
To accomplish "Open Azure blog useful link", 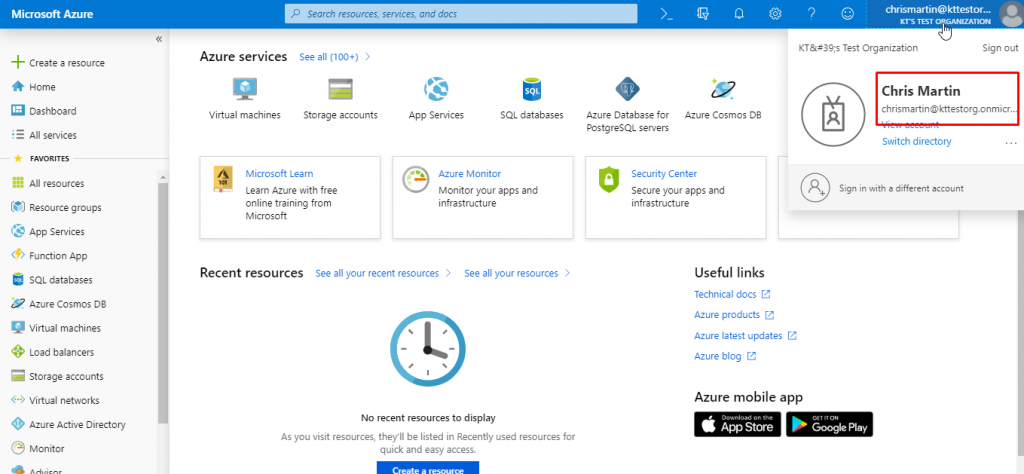I will pyautogui.click(x=725, y=356).
